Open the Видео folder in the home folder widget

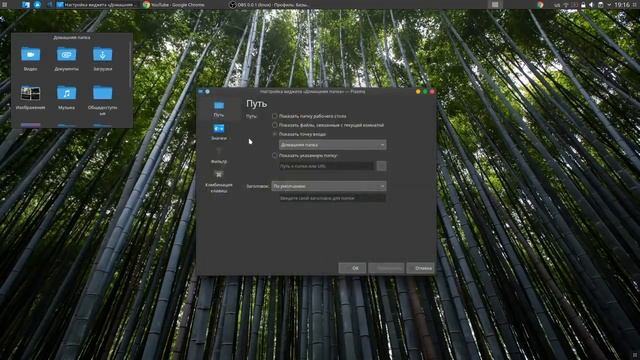click(31, 59)
